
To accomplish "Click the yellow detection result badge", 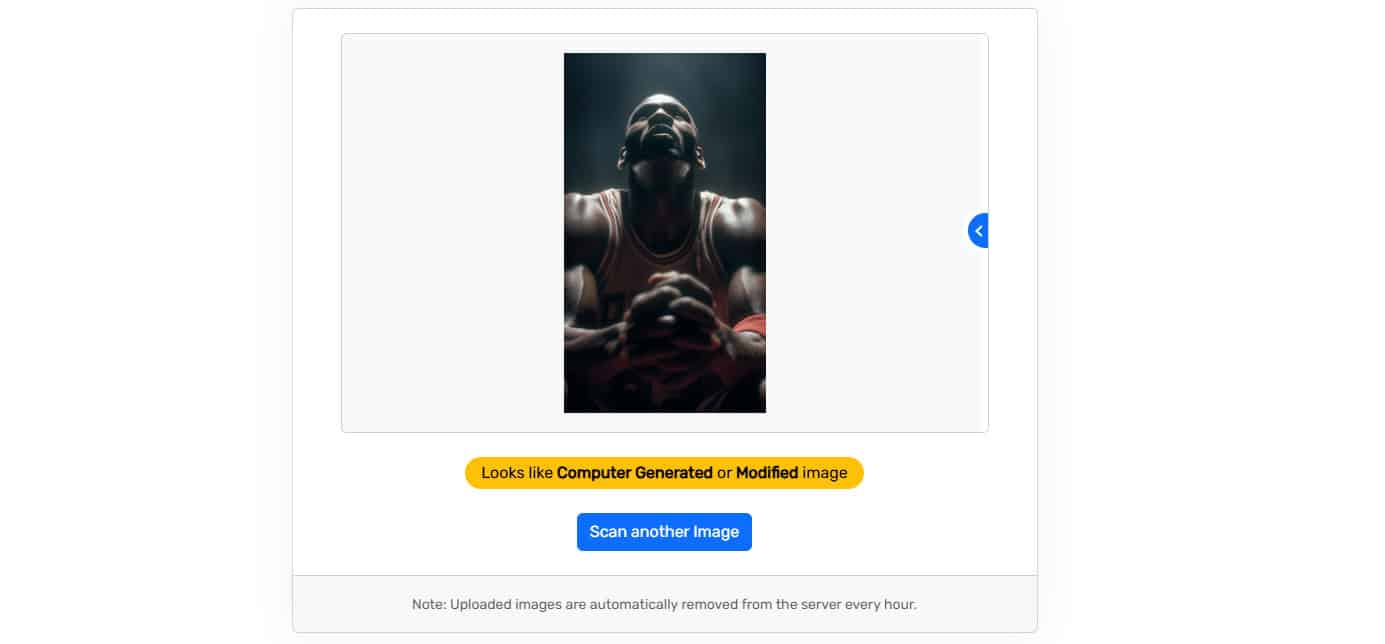I will click(664, 473).
